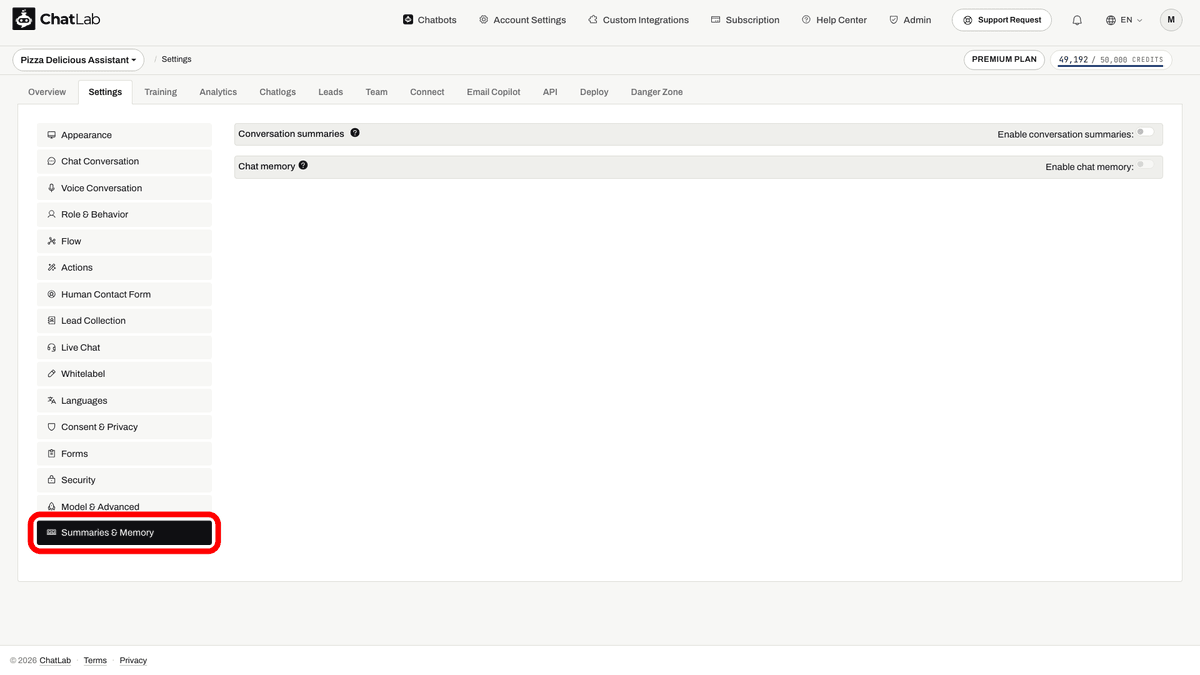Image resolution: width=1200 pixels, height=675 pixels.
Task: Click the Consent & Privacy shield icon
Action: (x=52, y=427)
